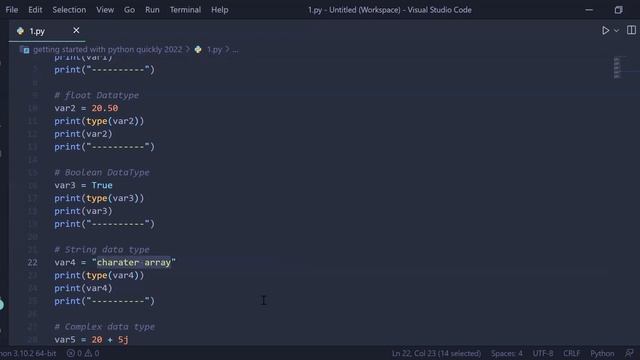This screenshot has width=640, height=360.
Task: Click the 'print(type(var2))' line
Action: pos(99,121)
